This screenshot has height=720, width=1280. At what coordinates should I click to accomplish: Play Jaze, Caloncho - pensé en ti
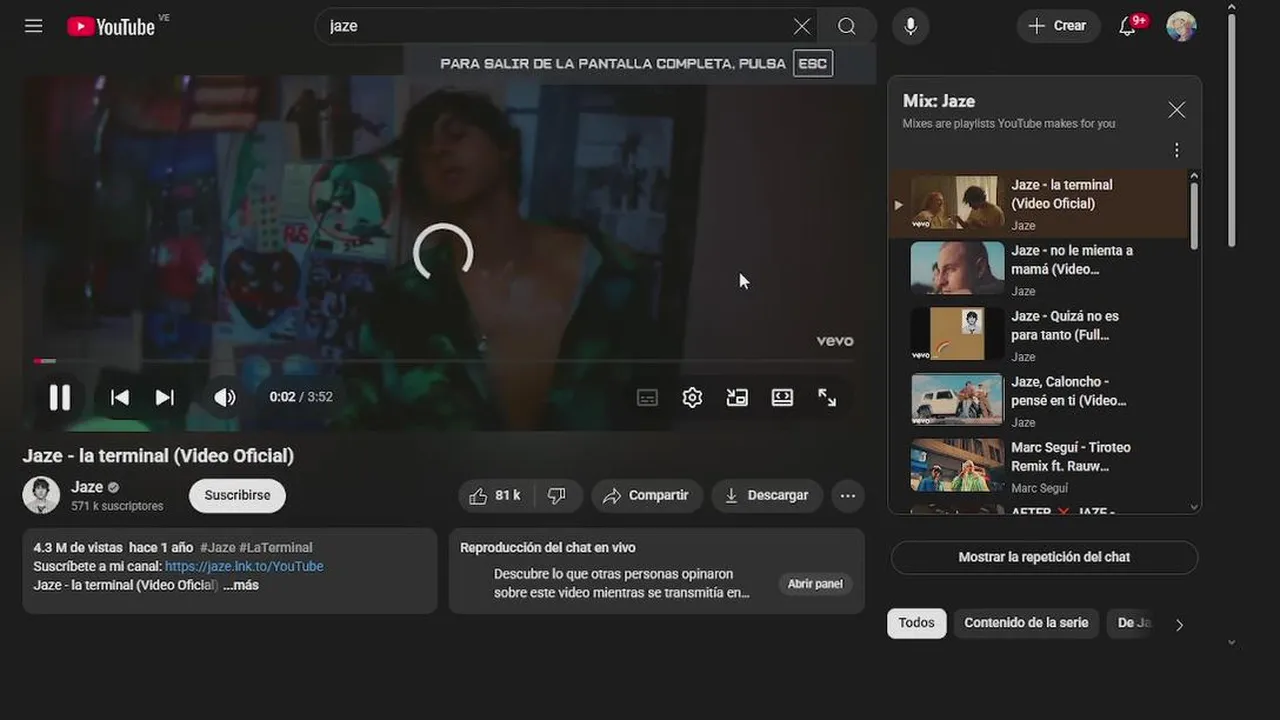click(1038, 400)
